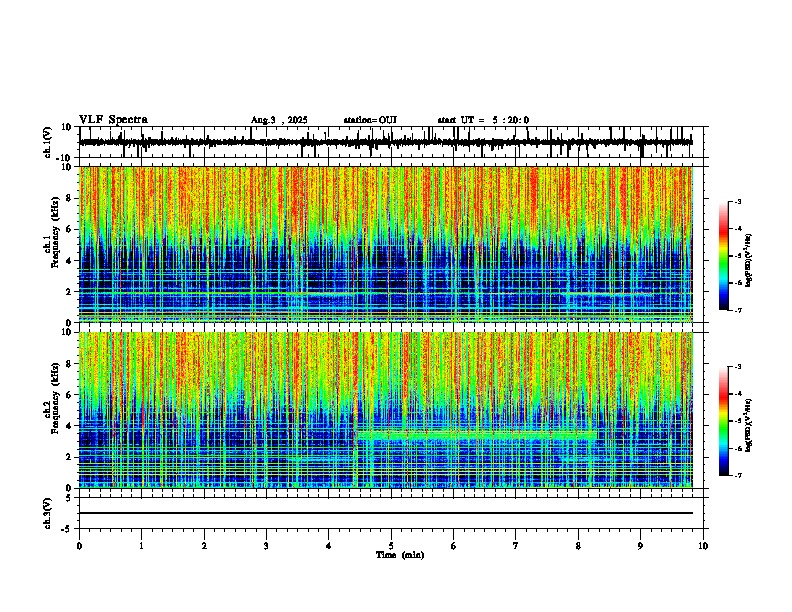The width and height of the screenshot is (792, 612).
Task: Click the upper PSD color scale bar
Action: point(724,256)
